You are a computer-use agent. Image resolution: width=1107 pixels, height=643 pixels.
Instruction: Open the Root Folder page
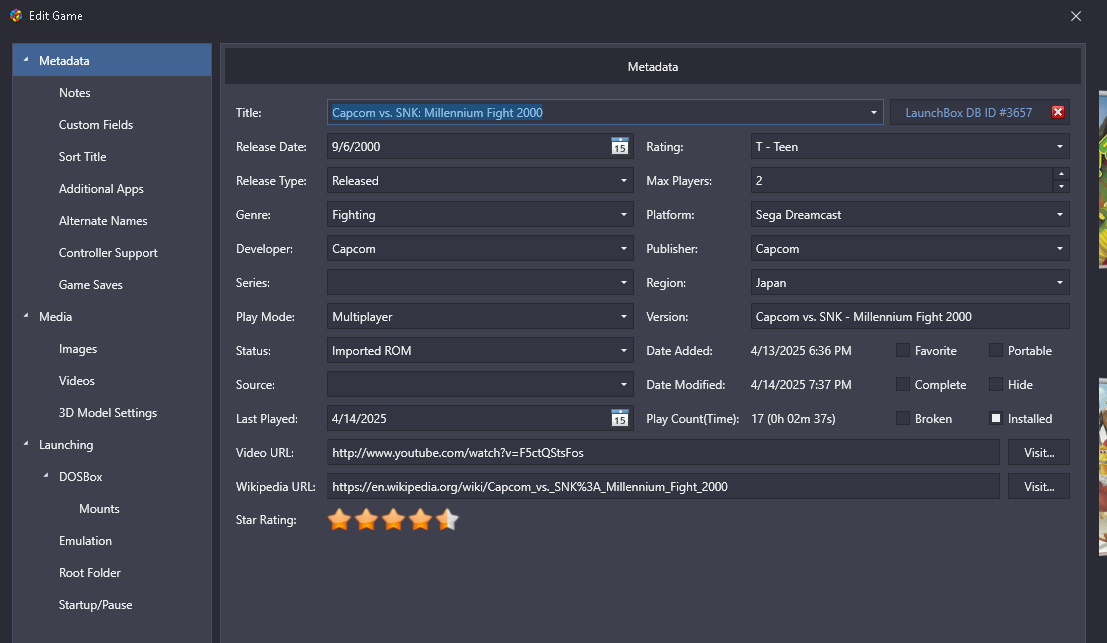90,572
